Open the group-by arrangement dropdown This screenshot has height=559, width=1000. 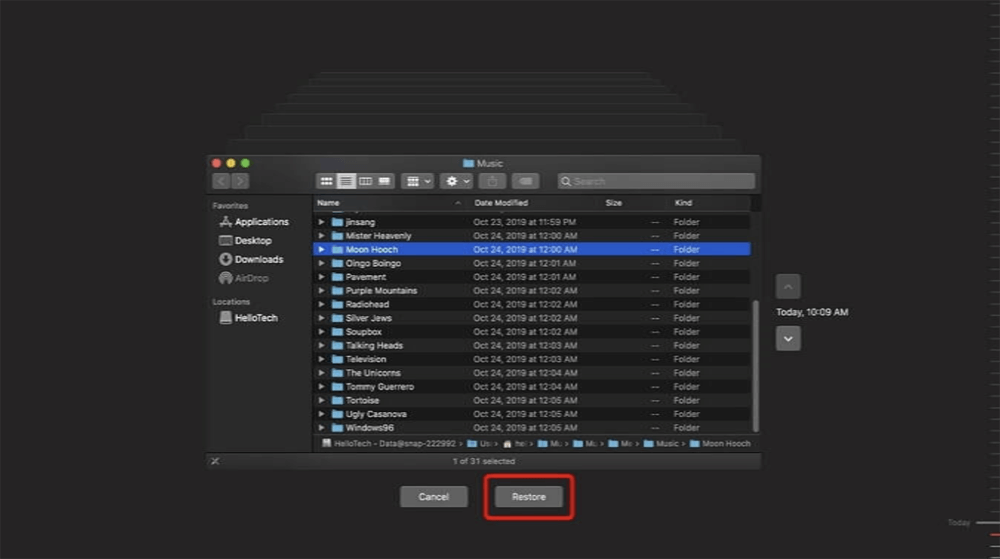pyautogui.click(x=418, y=182)
